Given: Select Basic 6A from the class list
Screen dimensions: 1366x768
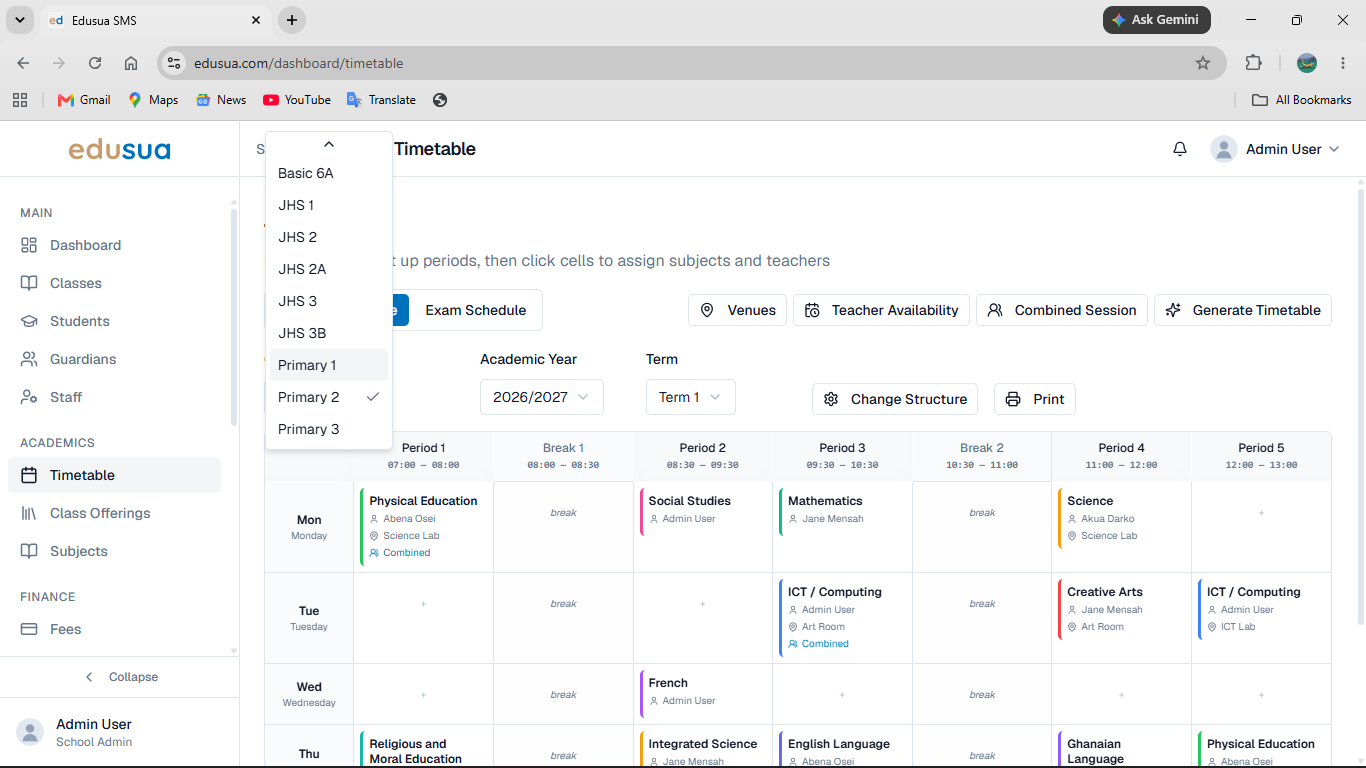Looking at the screenshot, I should [329, 173].
